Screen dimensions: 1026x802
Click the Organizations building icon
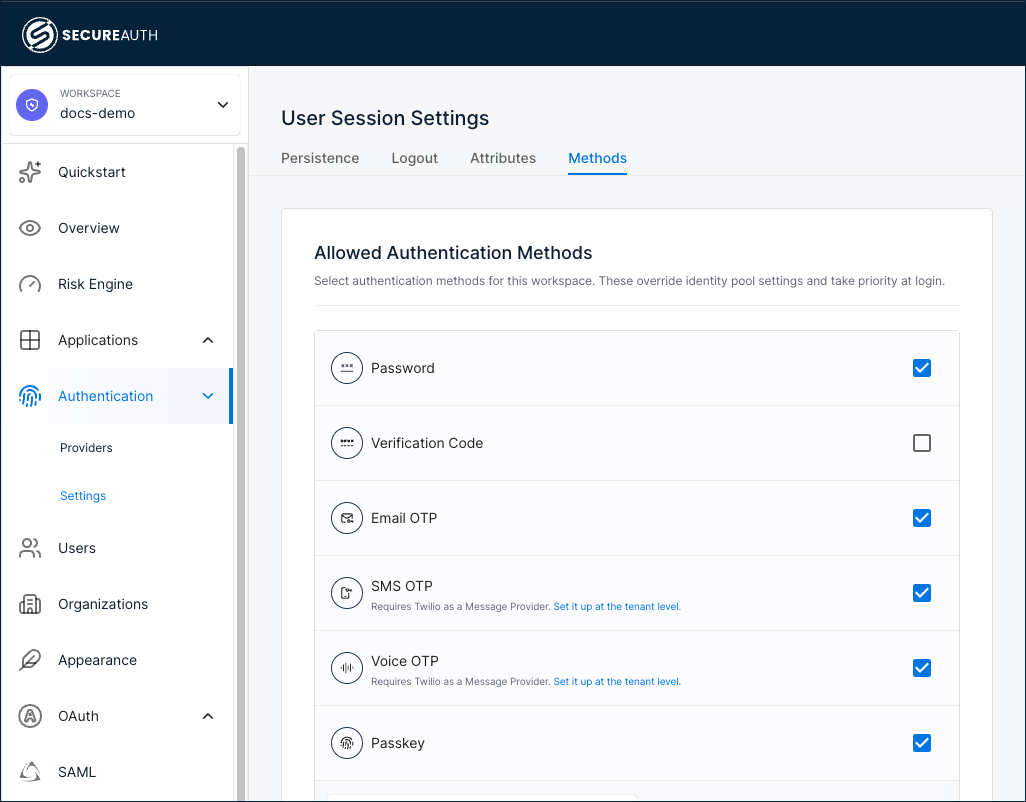[x=30, y=604]
